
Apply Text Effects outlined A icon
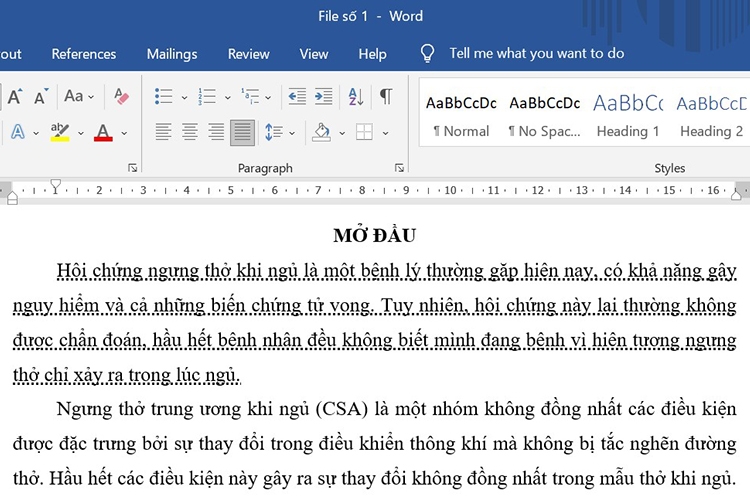(x=18, y=132)
